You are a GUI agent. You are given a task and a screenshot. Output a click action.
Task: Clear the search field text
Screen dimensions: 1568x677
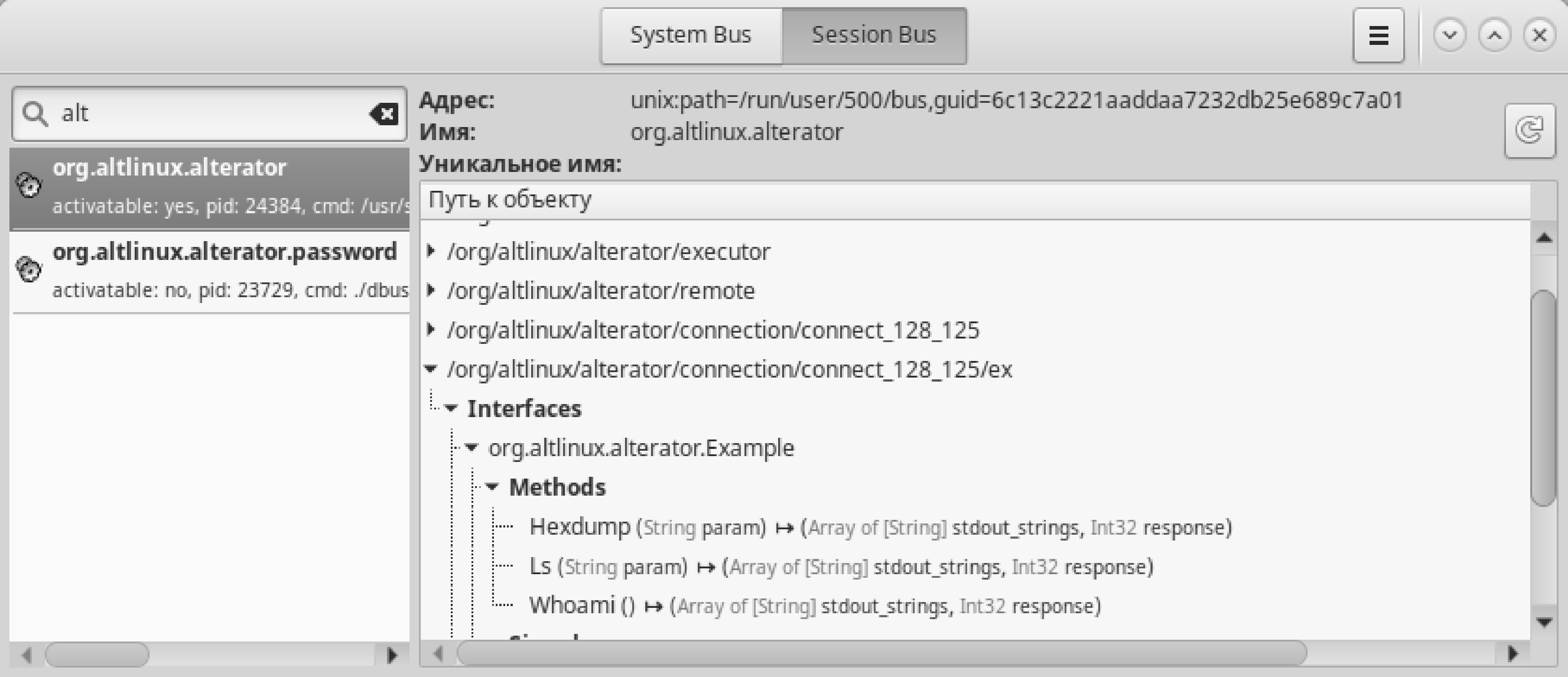[384, 114]
